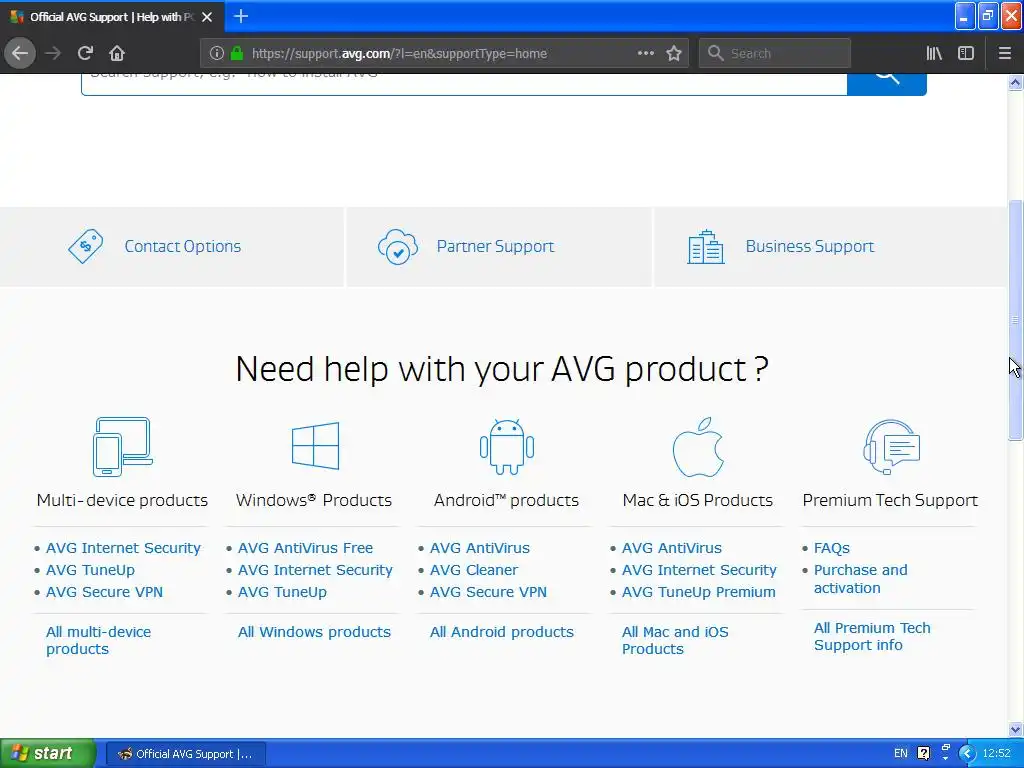Open the Mac & iOS Products heading
The image size is (1024, 768).
(697, 500)
